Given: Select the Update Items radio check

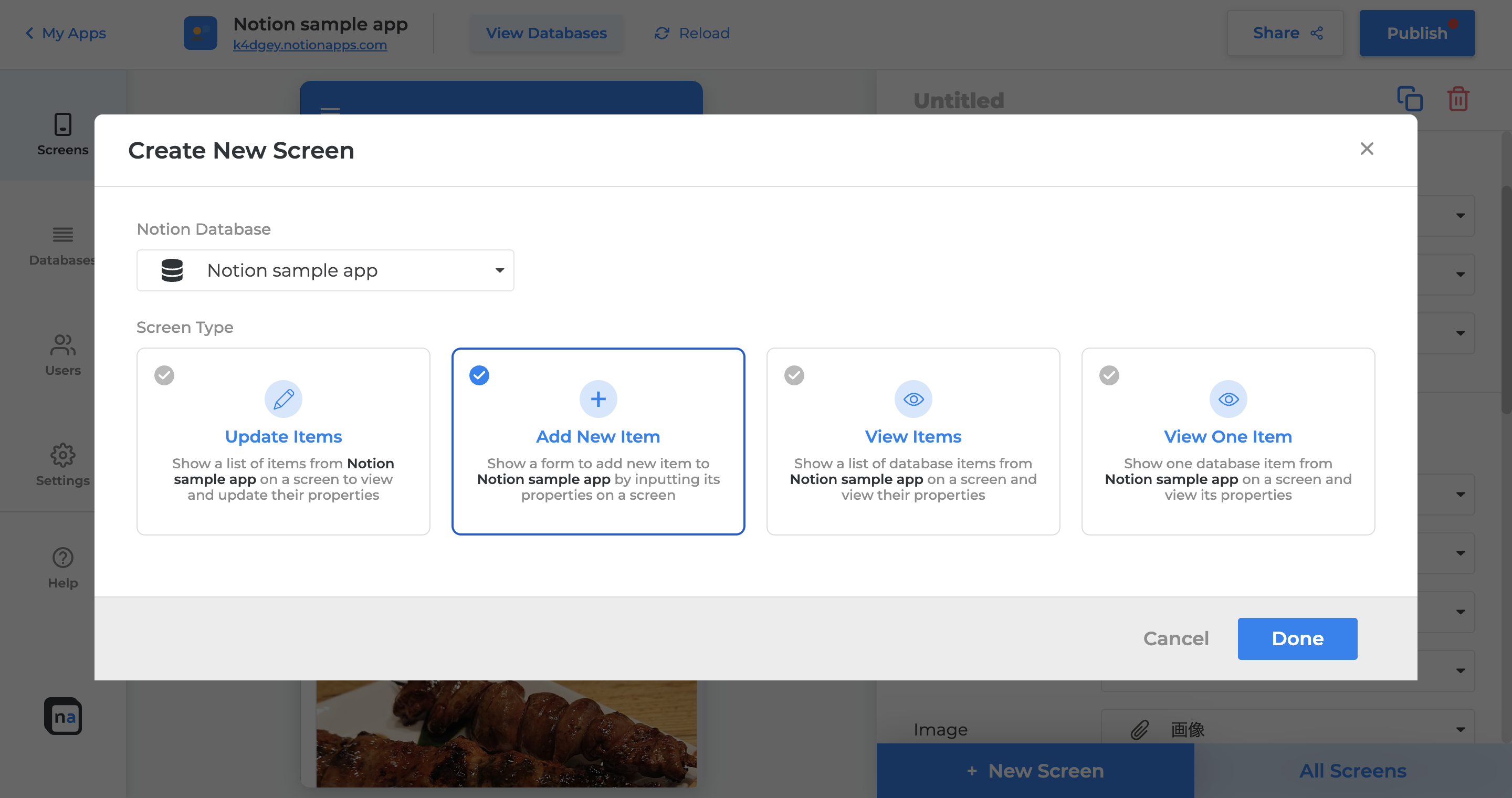Looking at the screenshot, I should pyautogui.click(x=164, y=375).
